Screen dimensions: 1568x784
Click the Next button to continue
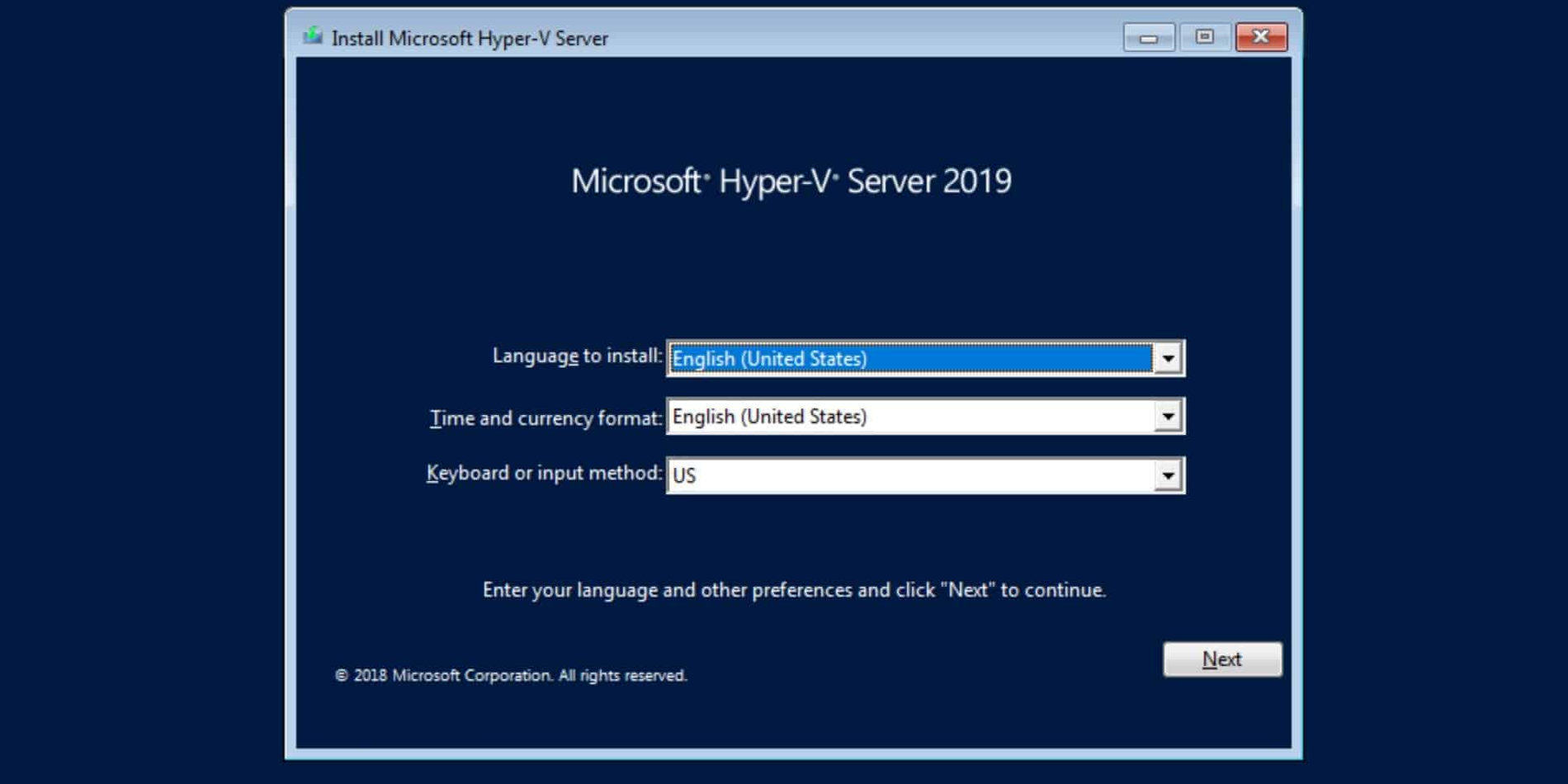pos(1222,659)
